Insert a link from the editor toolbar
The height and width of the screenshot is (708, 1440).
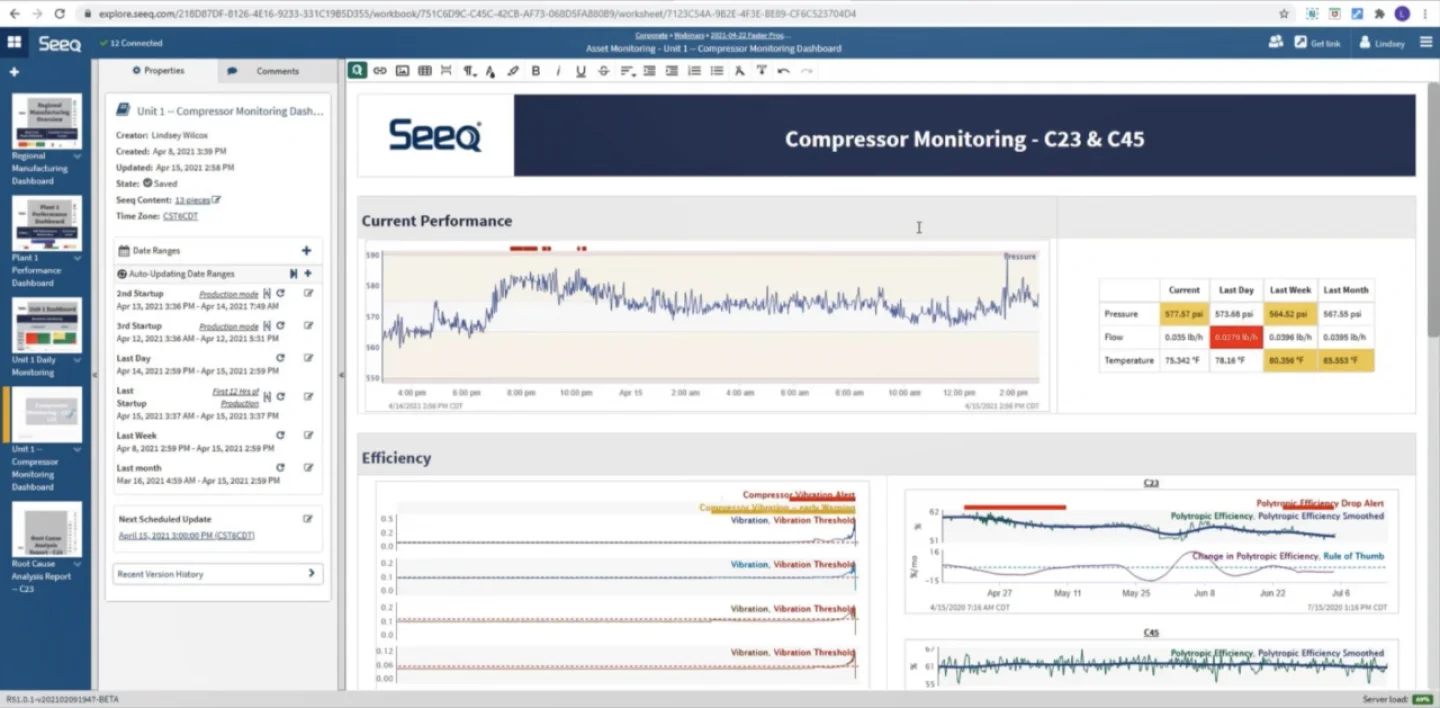coord(380,71)
